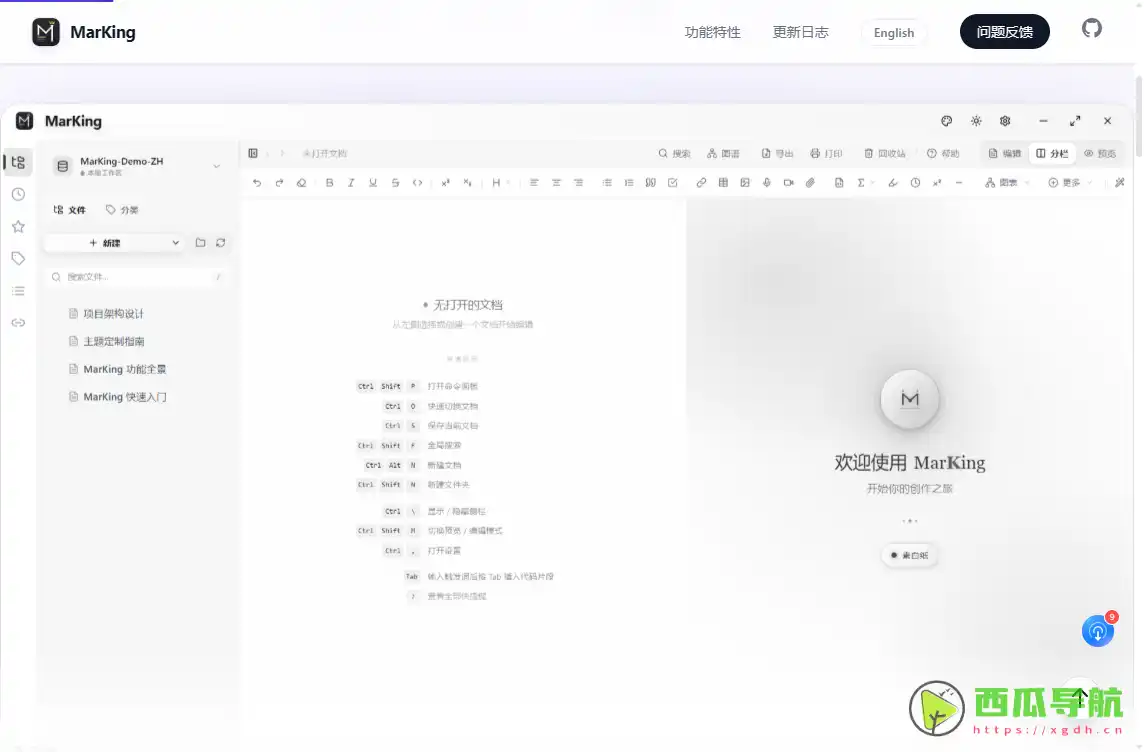Viewport: 1144px width, 752px height.
Task: Click the 帮助 help button
Action: tap(943, 154)
